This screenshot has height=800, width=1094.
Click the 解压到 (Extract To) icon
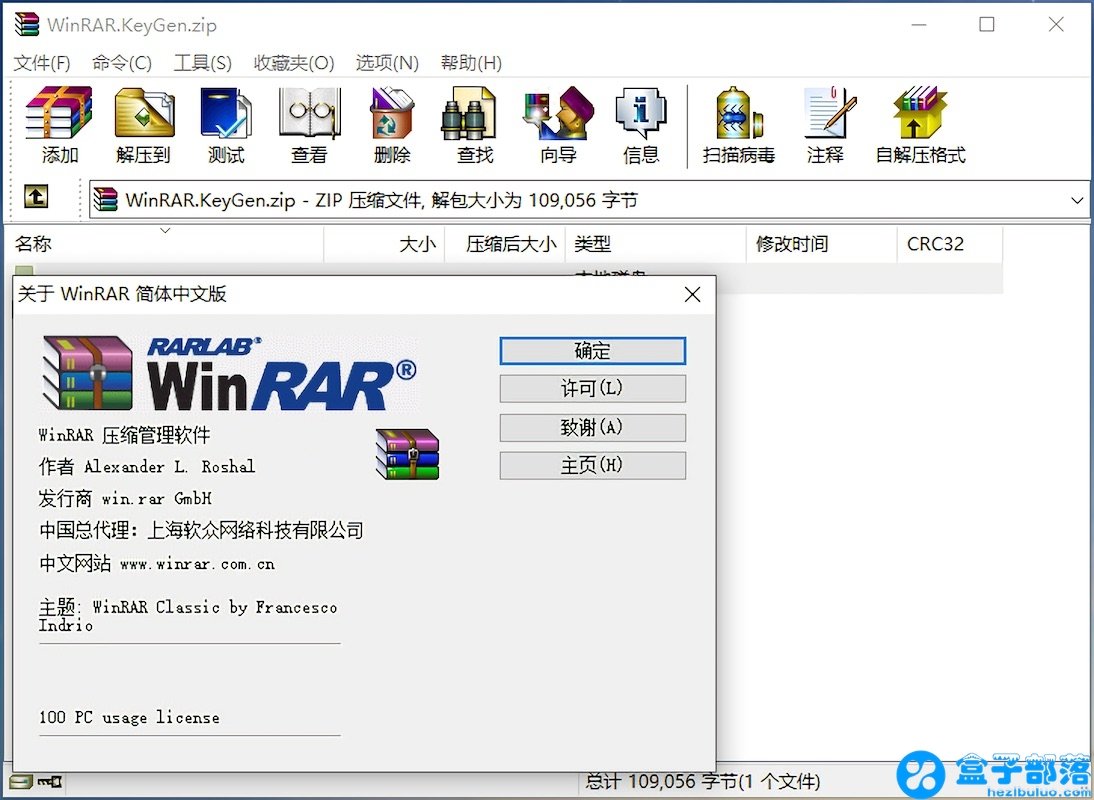click(144, 125)
